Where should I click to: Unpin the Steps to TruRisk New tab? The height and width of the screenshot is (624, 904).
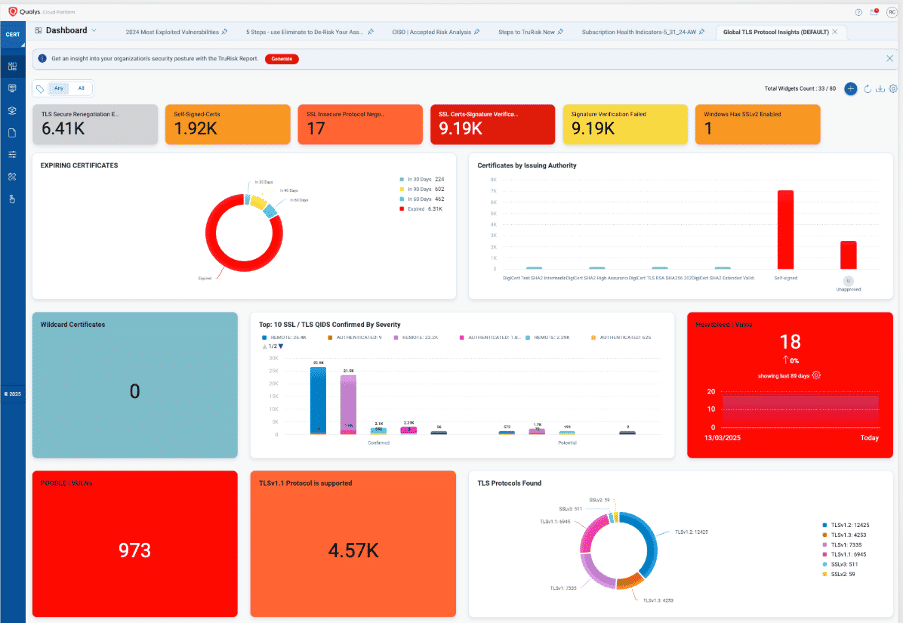(560, 32)
